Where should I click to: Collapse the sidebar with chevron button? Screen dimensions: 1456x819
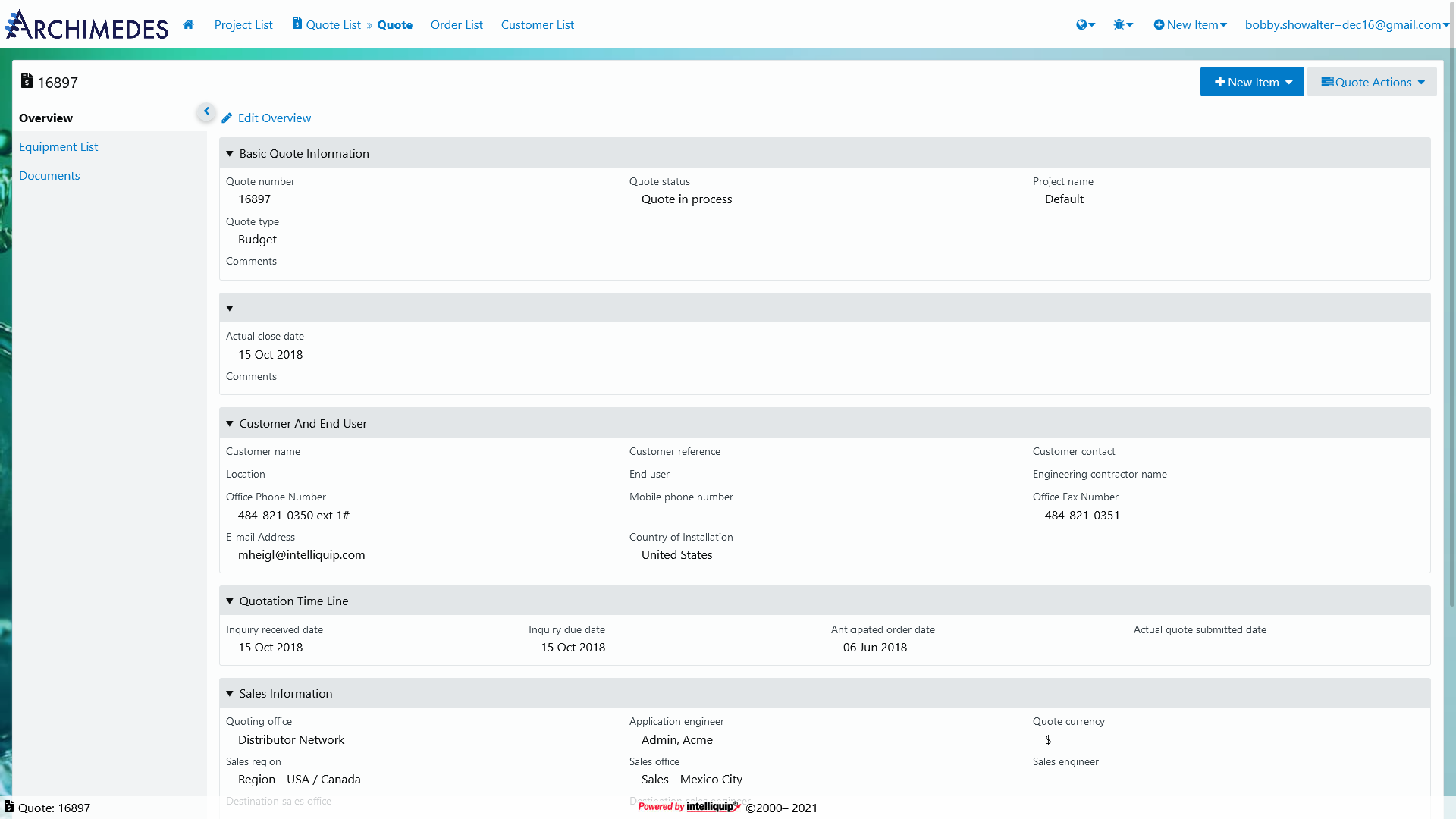coord(206,111)
